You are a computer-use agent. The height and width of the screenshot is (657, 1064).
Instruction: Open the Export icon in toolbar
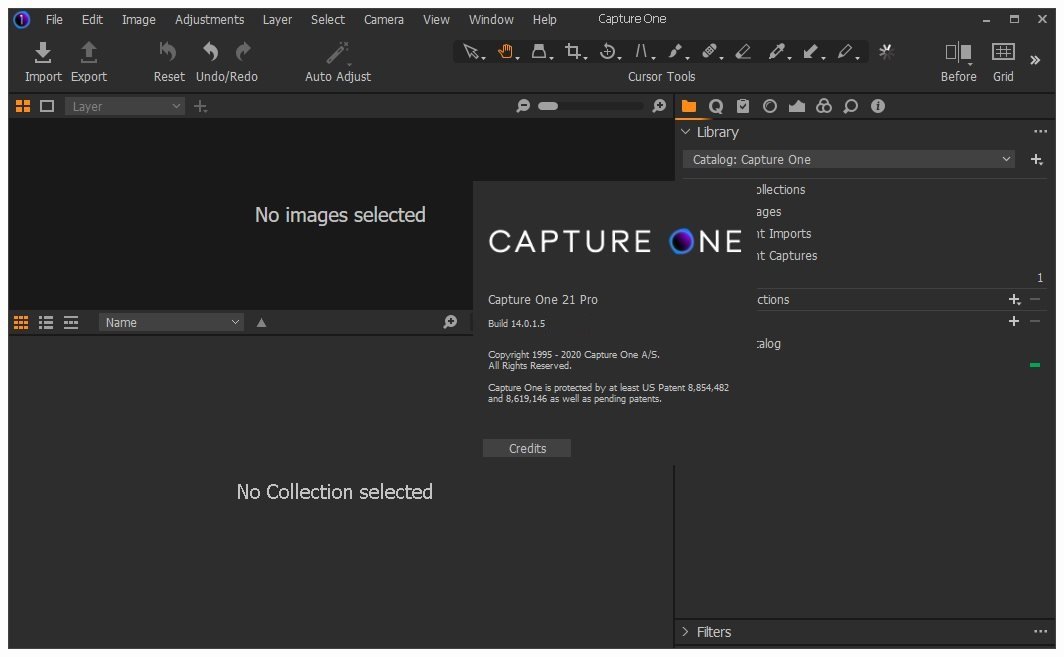[x=88, y=52]
